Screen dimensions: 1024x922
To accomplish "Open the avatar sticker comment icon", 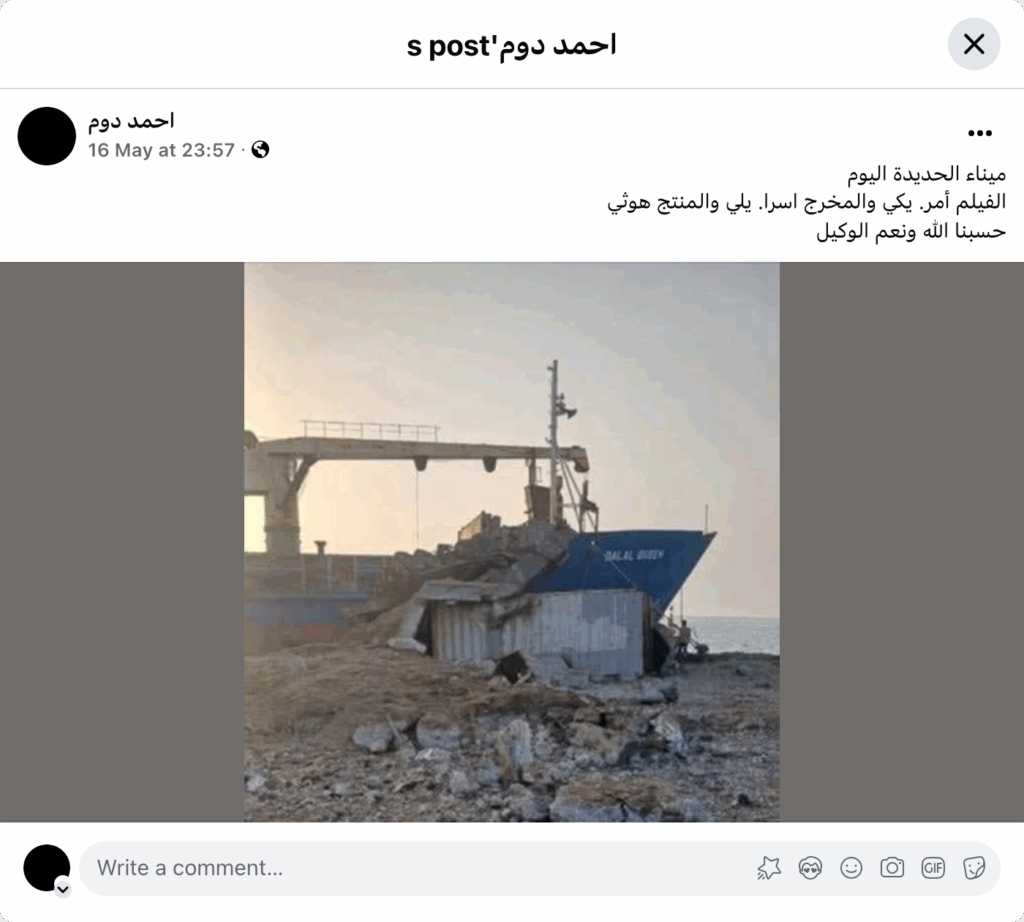I will point(769,868).
